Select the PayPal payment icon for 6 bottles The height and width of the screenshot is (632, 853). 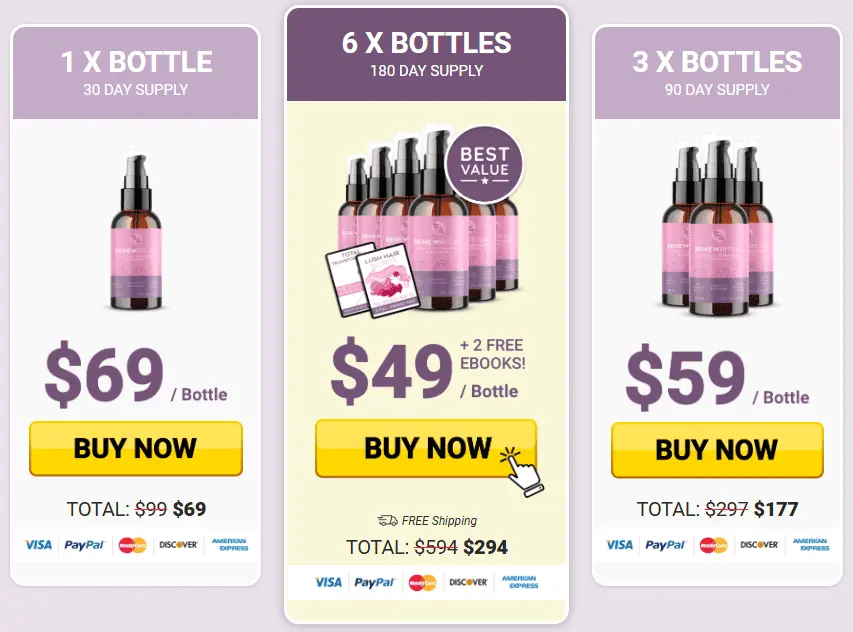click(x=376, y=584)
